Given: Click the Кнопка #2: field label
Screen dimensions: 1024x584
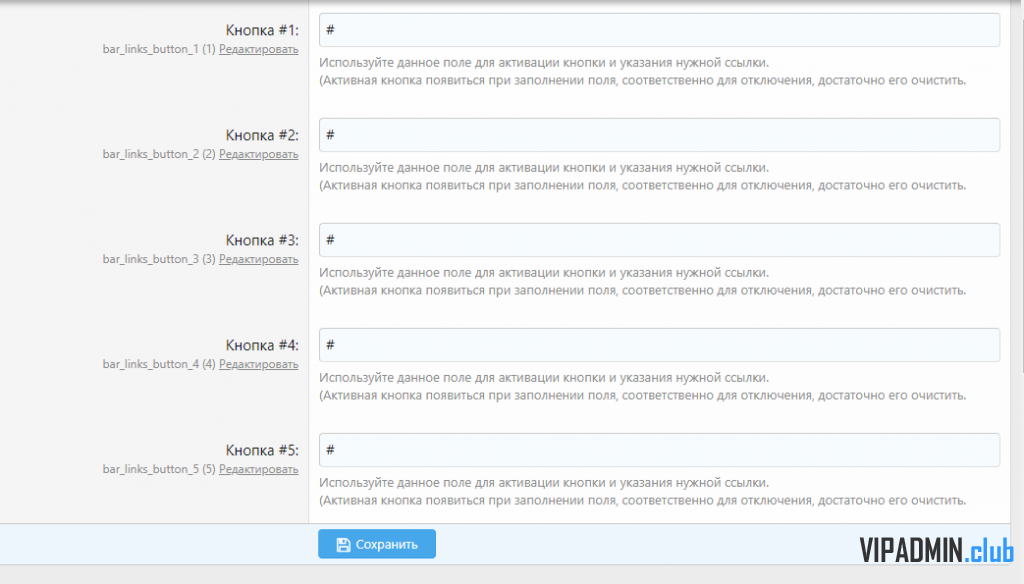Looking at the screenshot, I should tap(262, 135).
